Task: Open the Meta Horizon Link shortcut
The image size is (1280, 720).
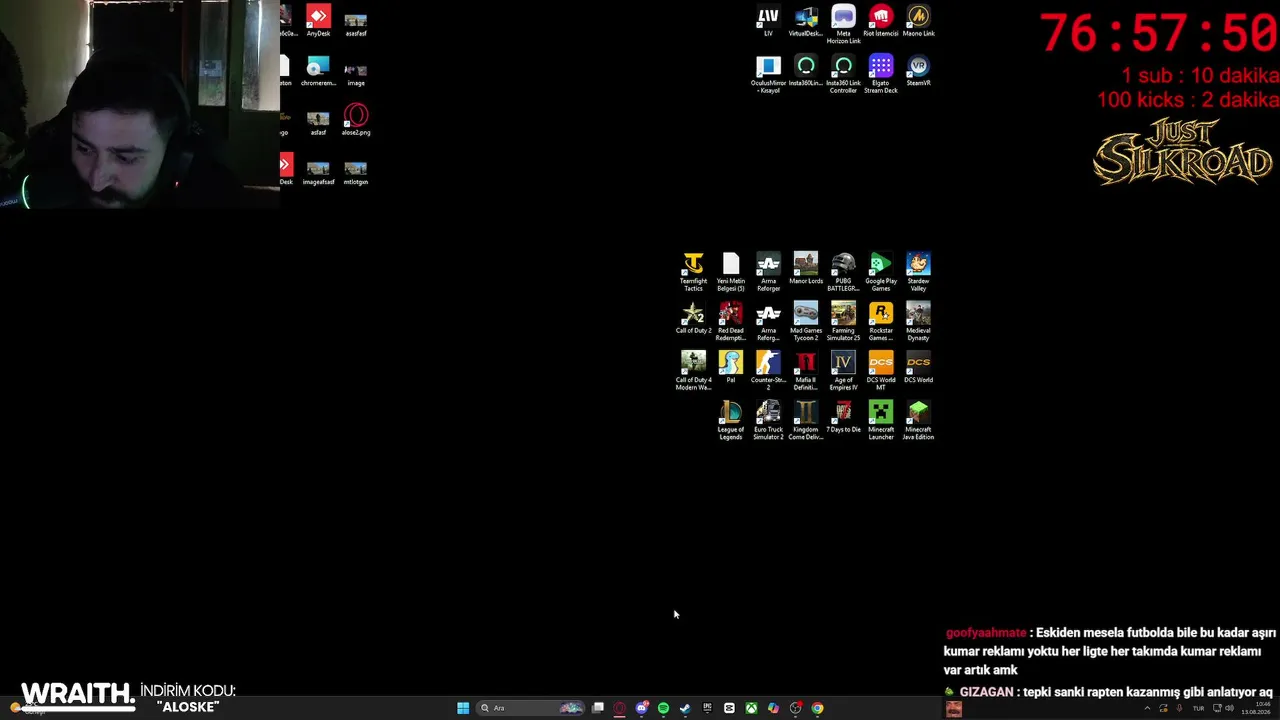Action: (843, 25)
